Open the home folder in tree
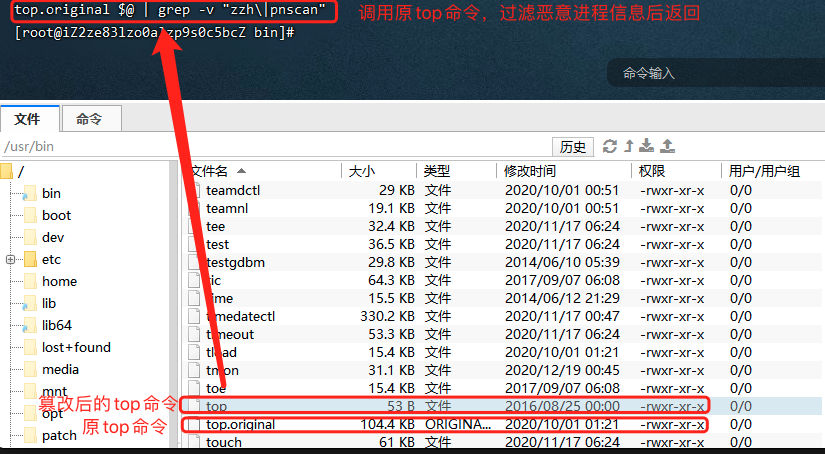Screen dimensions: 825x454 59,282
